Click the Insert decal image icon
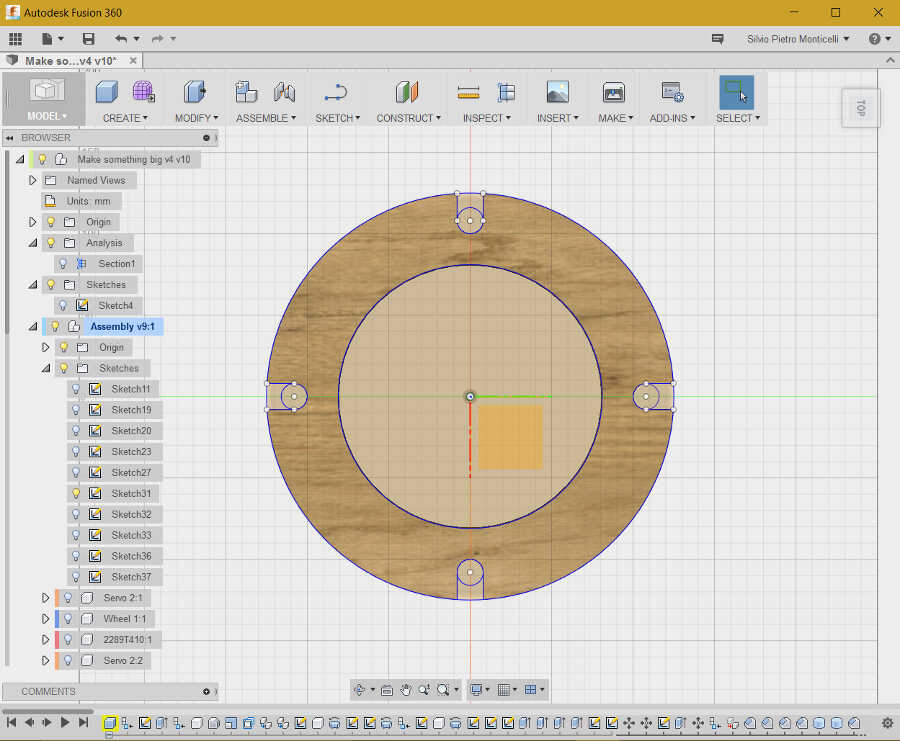 coord(557,92)
